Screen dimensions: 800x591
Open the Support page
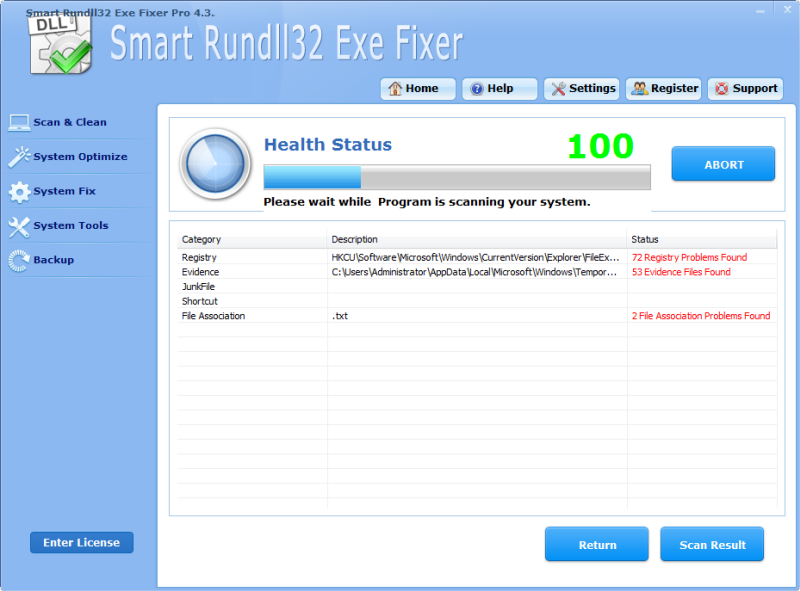pos(745,89)
